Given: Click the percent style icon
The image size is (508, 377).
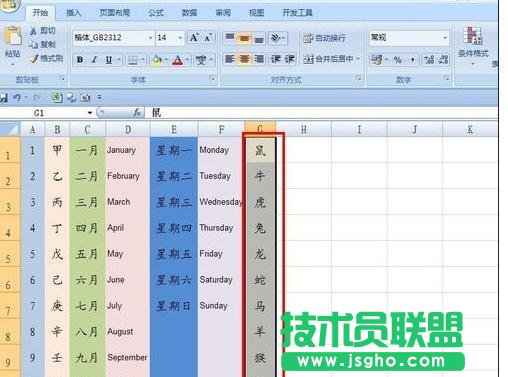Looking at the screenshot, I should pyautogui.click(x=397, y=60).
